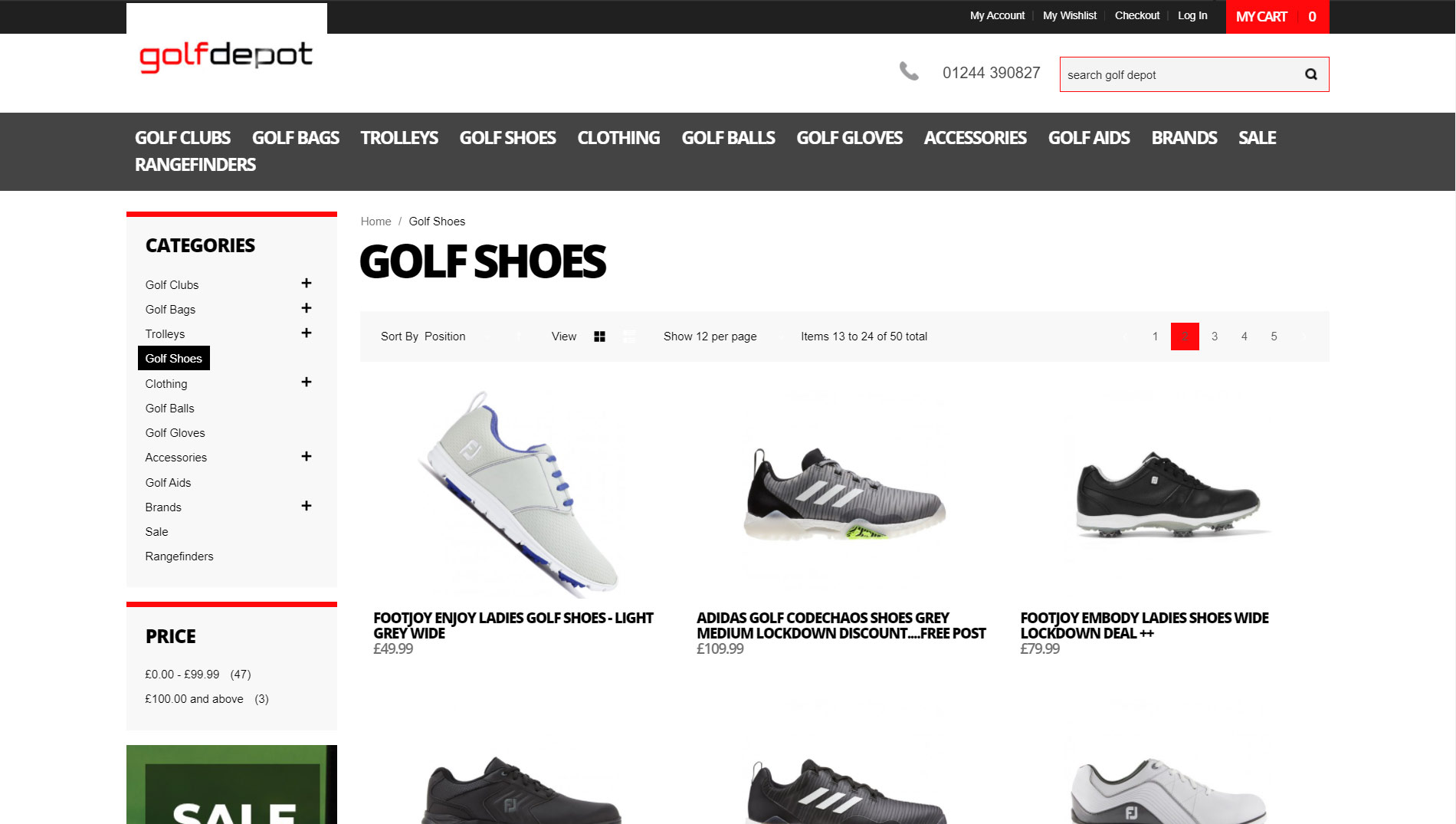Select Golf Balls in sidebar categories
This screenshot has width=1456, height=824.
tap(169, 409)
